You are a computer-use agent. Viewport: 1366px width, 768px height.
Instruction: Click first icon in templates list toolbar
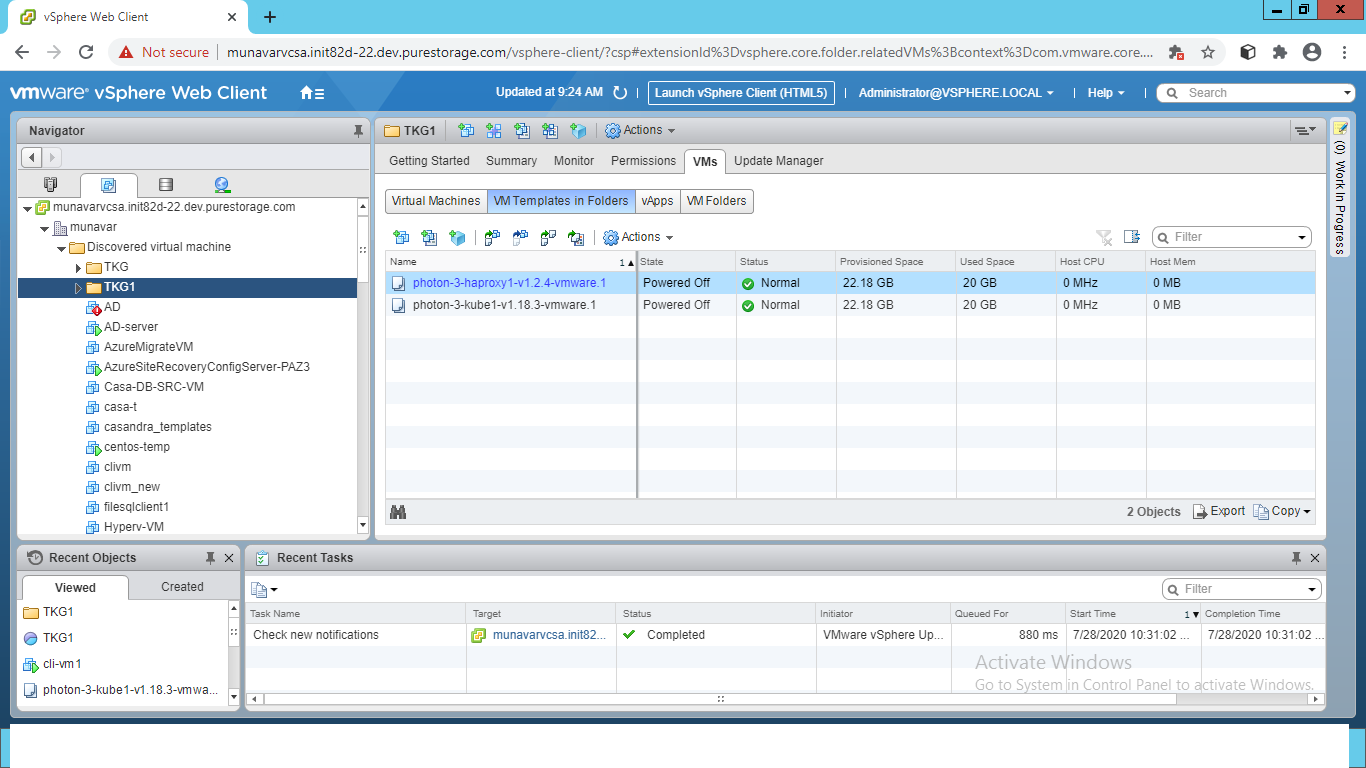click(401, 237)
